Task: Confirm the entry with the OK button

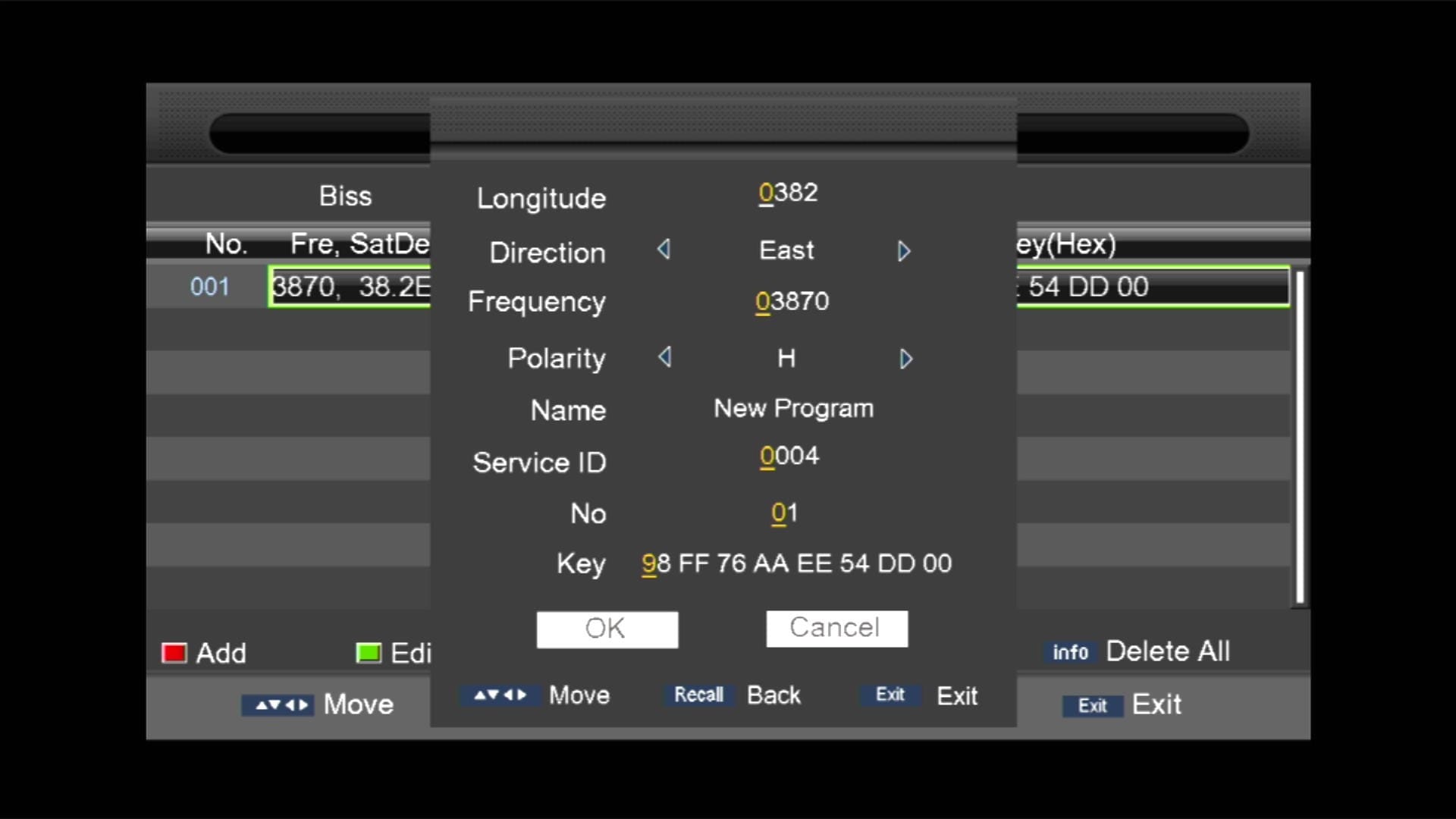Action: point(607,629)
